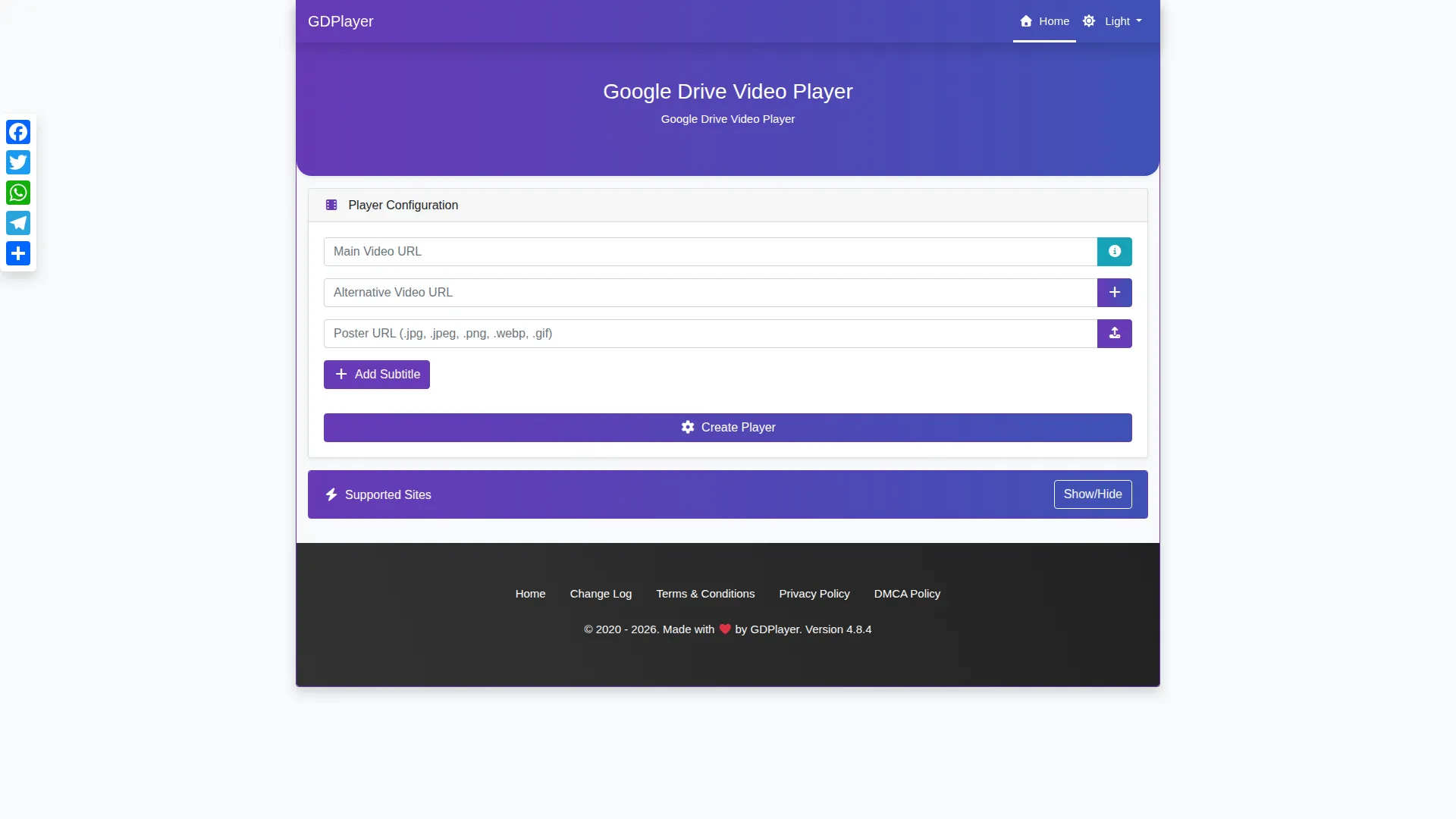This screenshot has height=819, width=1456.
Task: Toggle Supported Sites with Show/Hide
Action: (x=1093, y=494)
